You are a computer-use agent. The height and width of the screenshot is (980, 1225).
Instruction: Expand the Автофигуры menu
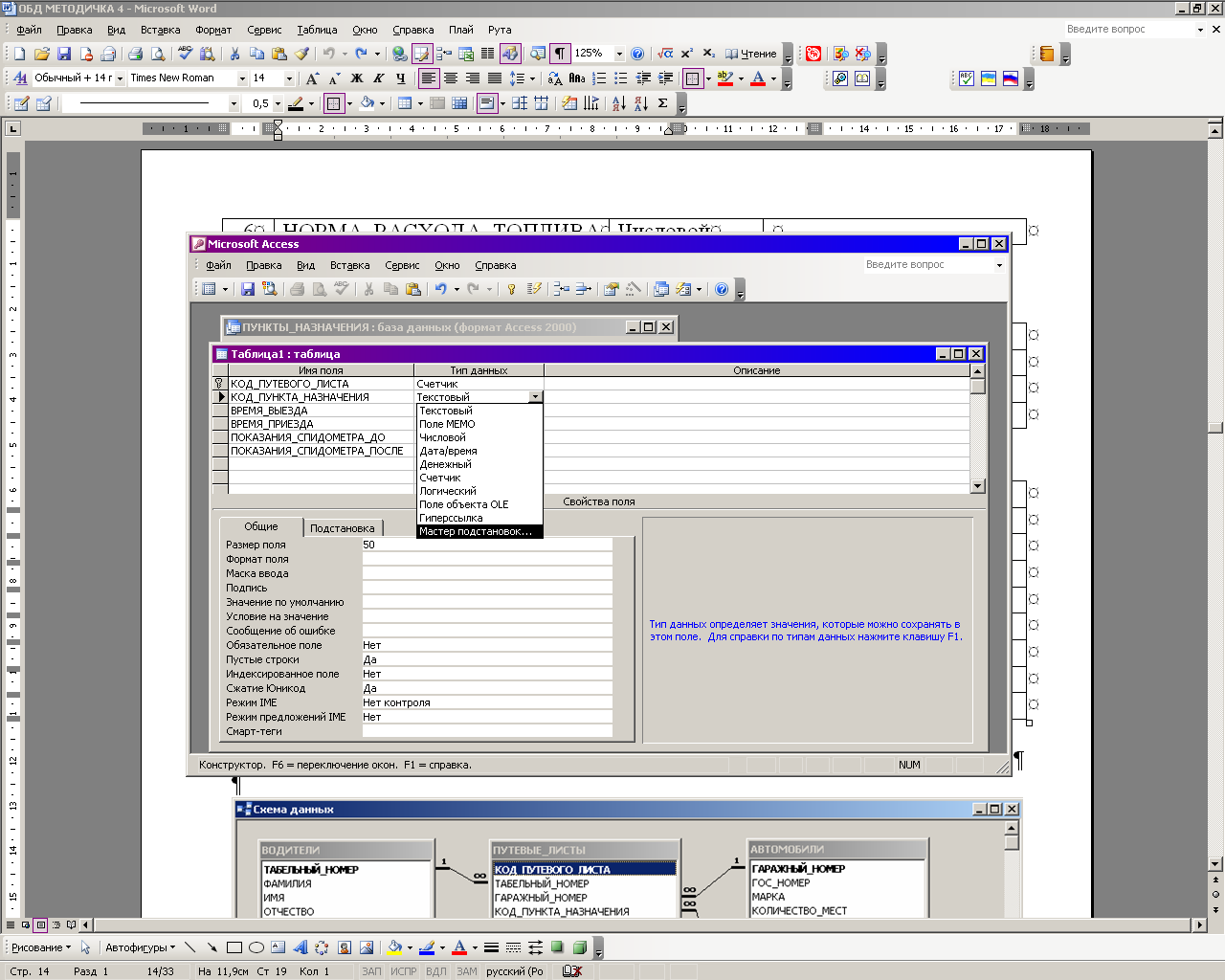140,947
